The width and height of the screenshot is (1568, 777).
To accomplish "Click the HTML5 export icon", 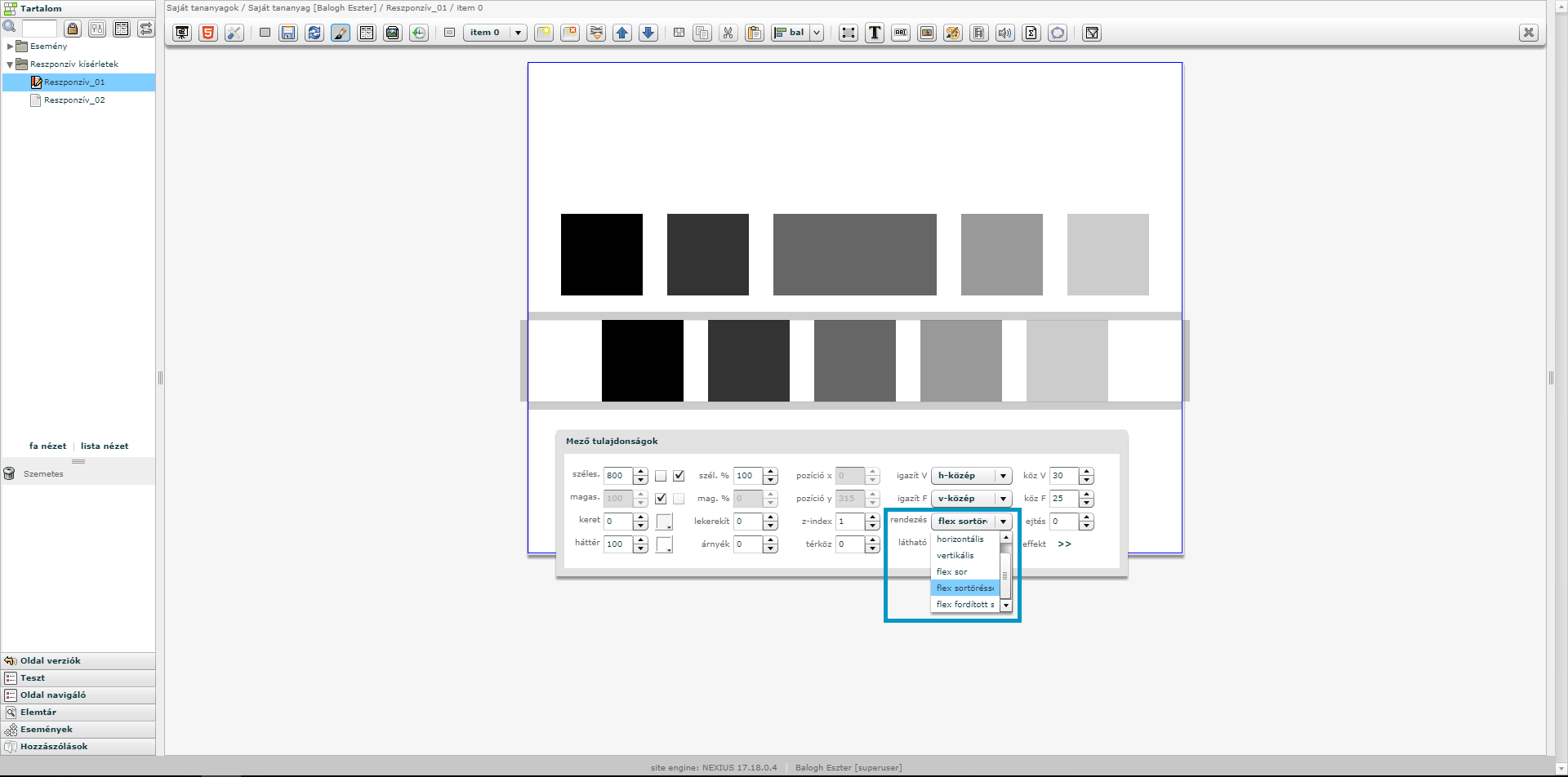I will (208, 33).
